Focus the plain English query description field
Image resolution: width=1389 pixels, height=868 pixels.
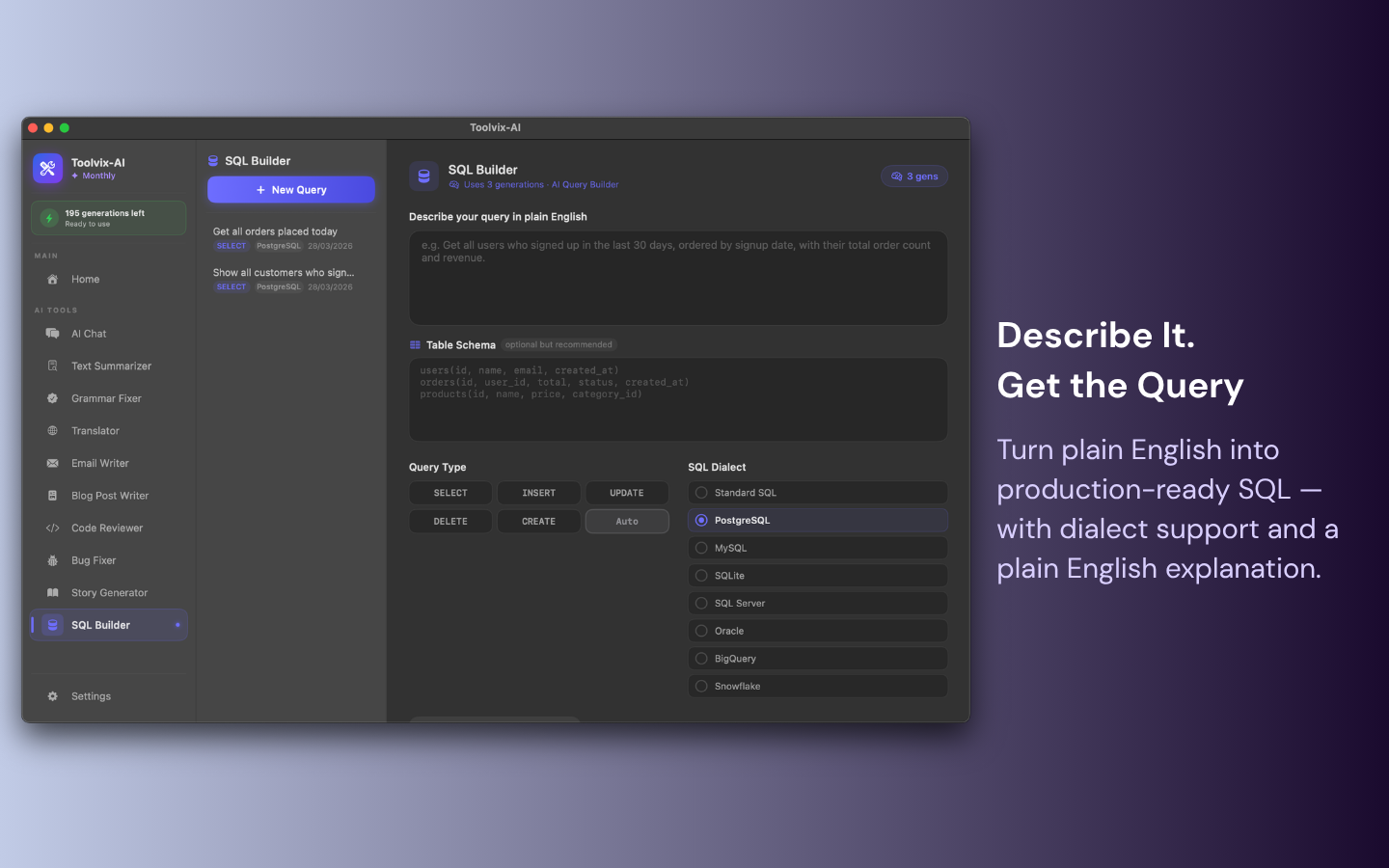[678, 278]
